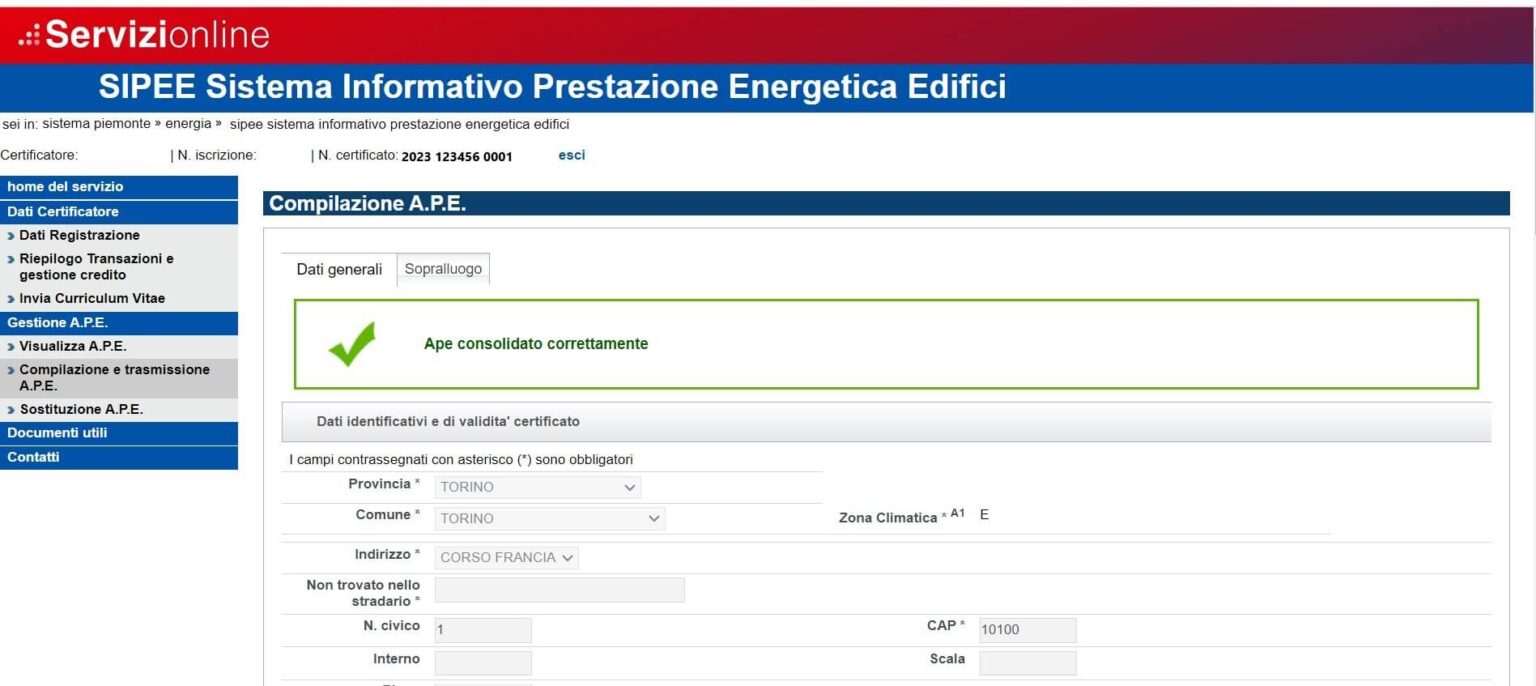
Task: Select the Dati generali tab
Action: tap(339, 269)
